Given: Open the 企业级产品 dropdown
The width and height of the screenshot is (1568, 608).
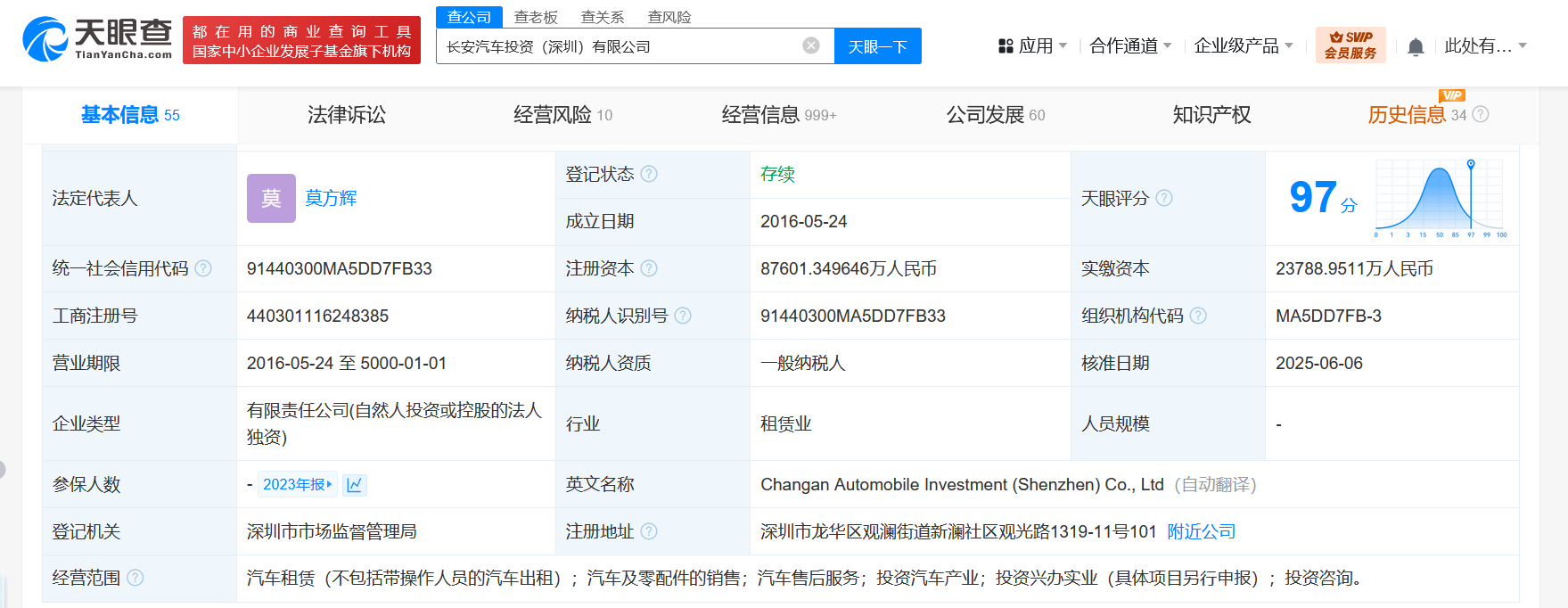Looking at the screenshot, I should pos(1243,46).
